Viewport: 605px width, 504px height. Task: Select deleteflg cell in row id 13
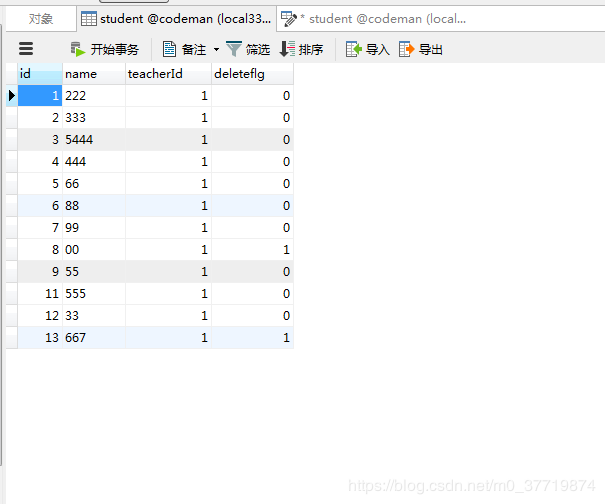252,337
